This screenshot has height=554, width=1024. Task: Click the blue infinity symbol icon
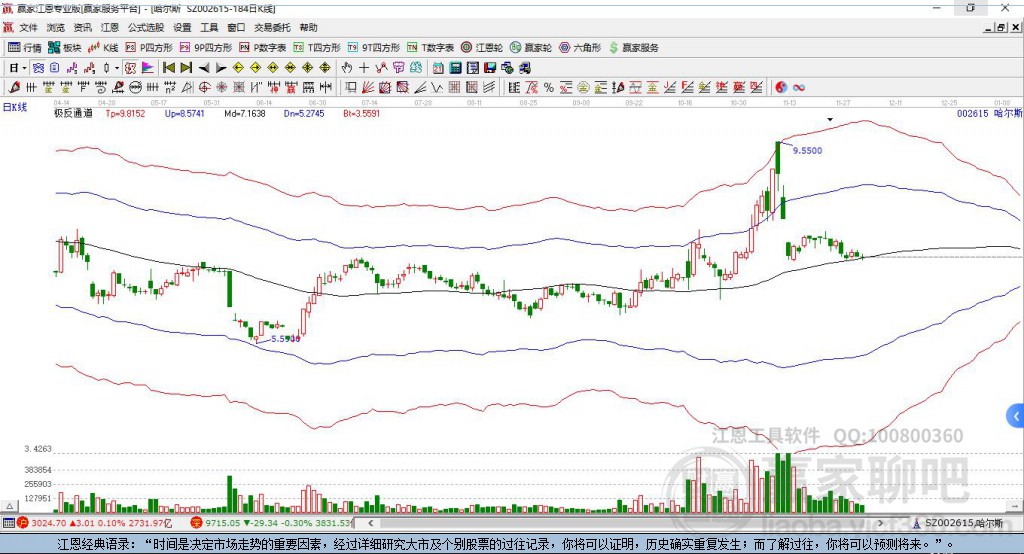tap(799, 88)
